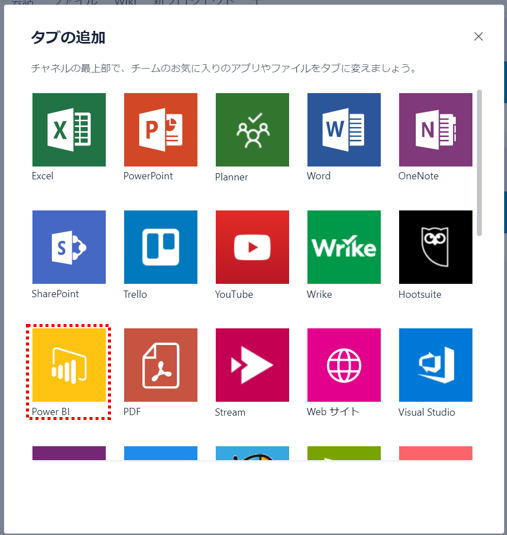Click the YouTube label text
Viewport: 507px width, 535px height.
click(234, 294)
